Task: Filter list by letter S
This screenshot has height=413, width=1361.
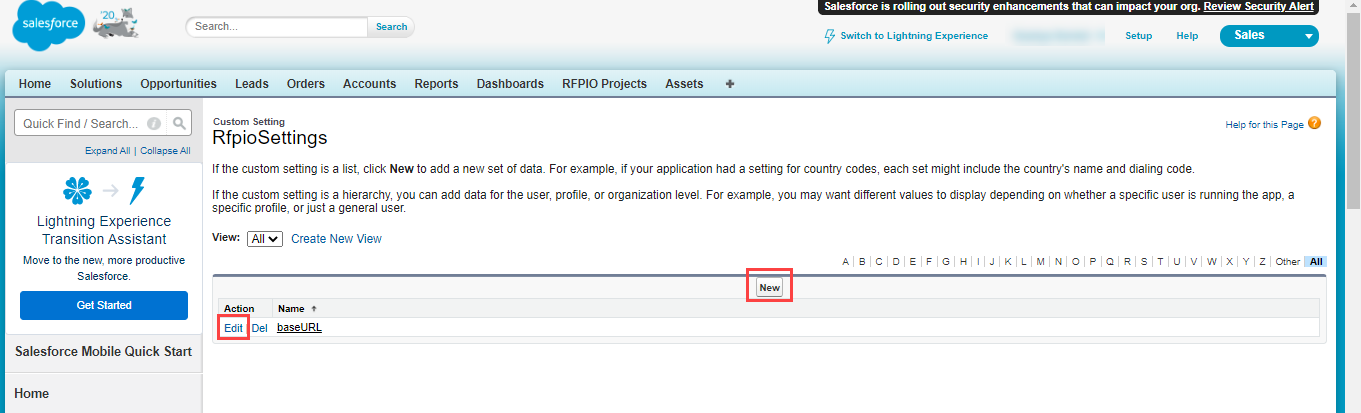Action: point(1144,262)
